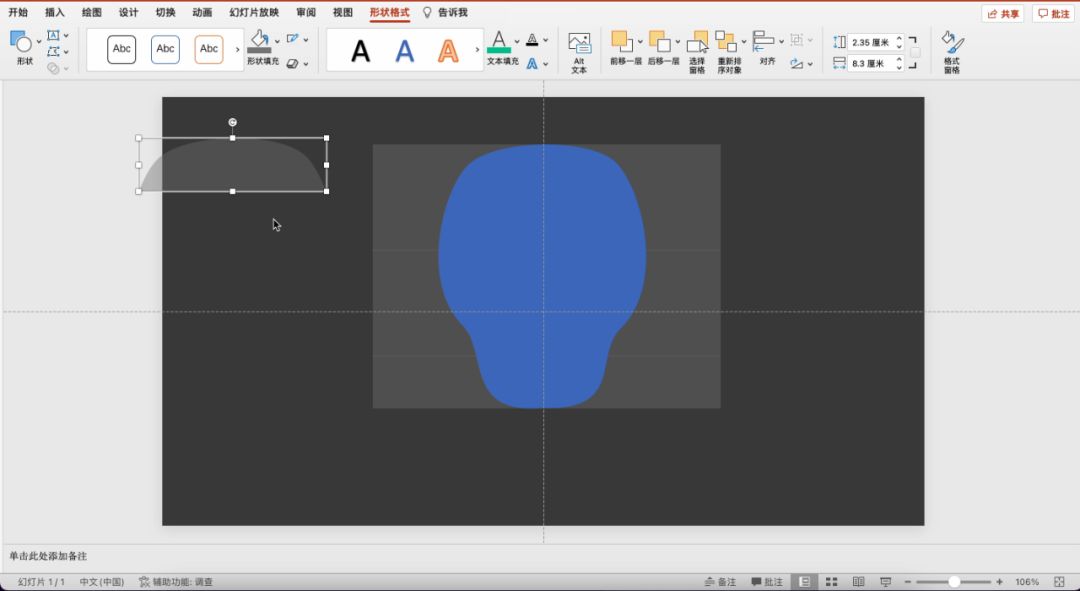Apply the blue A WordArt style

pos(405,51)
